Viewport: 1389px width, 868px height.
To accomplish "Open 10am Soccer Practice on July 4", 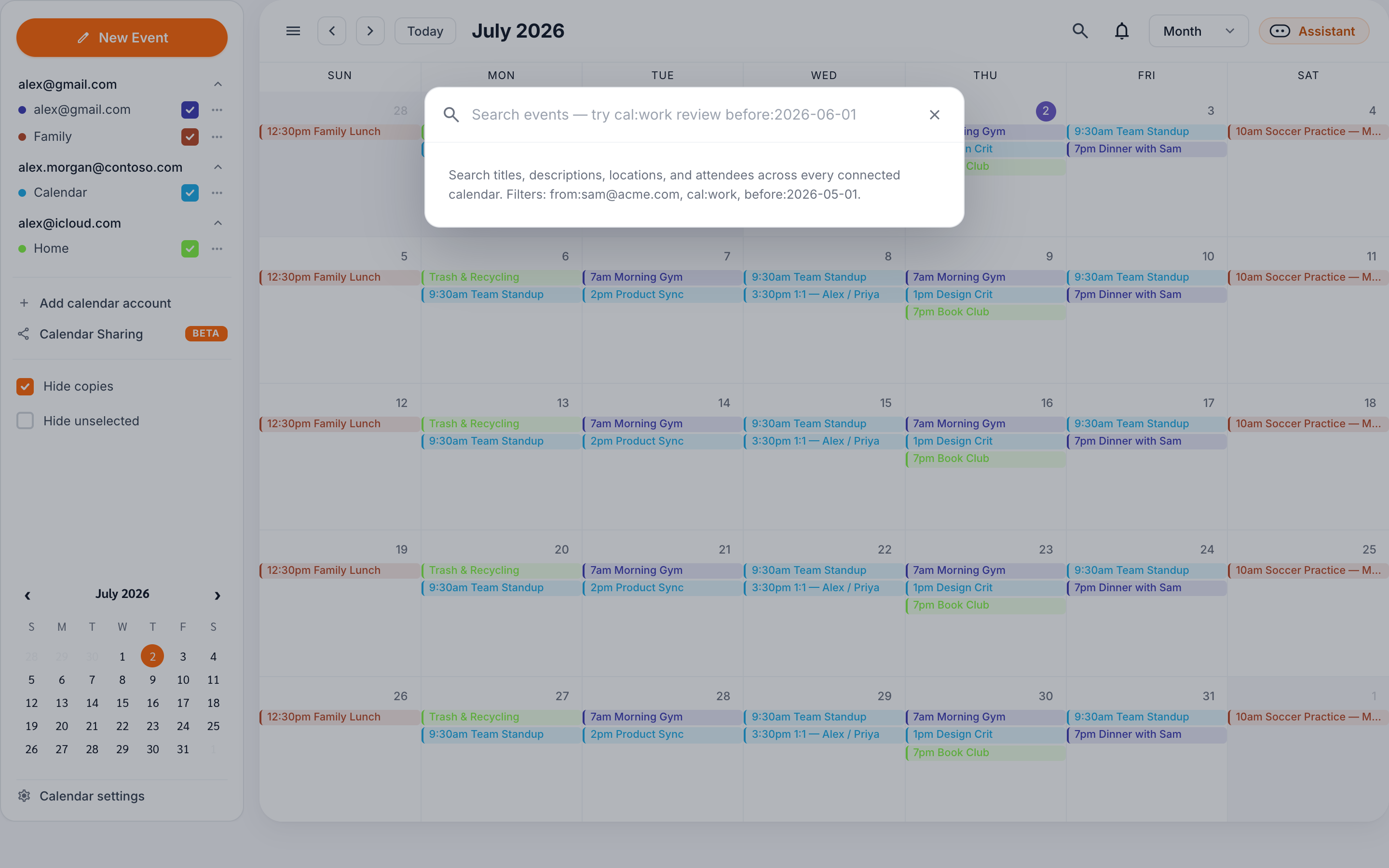I will 1308,132.
